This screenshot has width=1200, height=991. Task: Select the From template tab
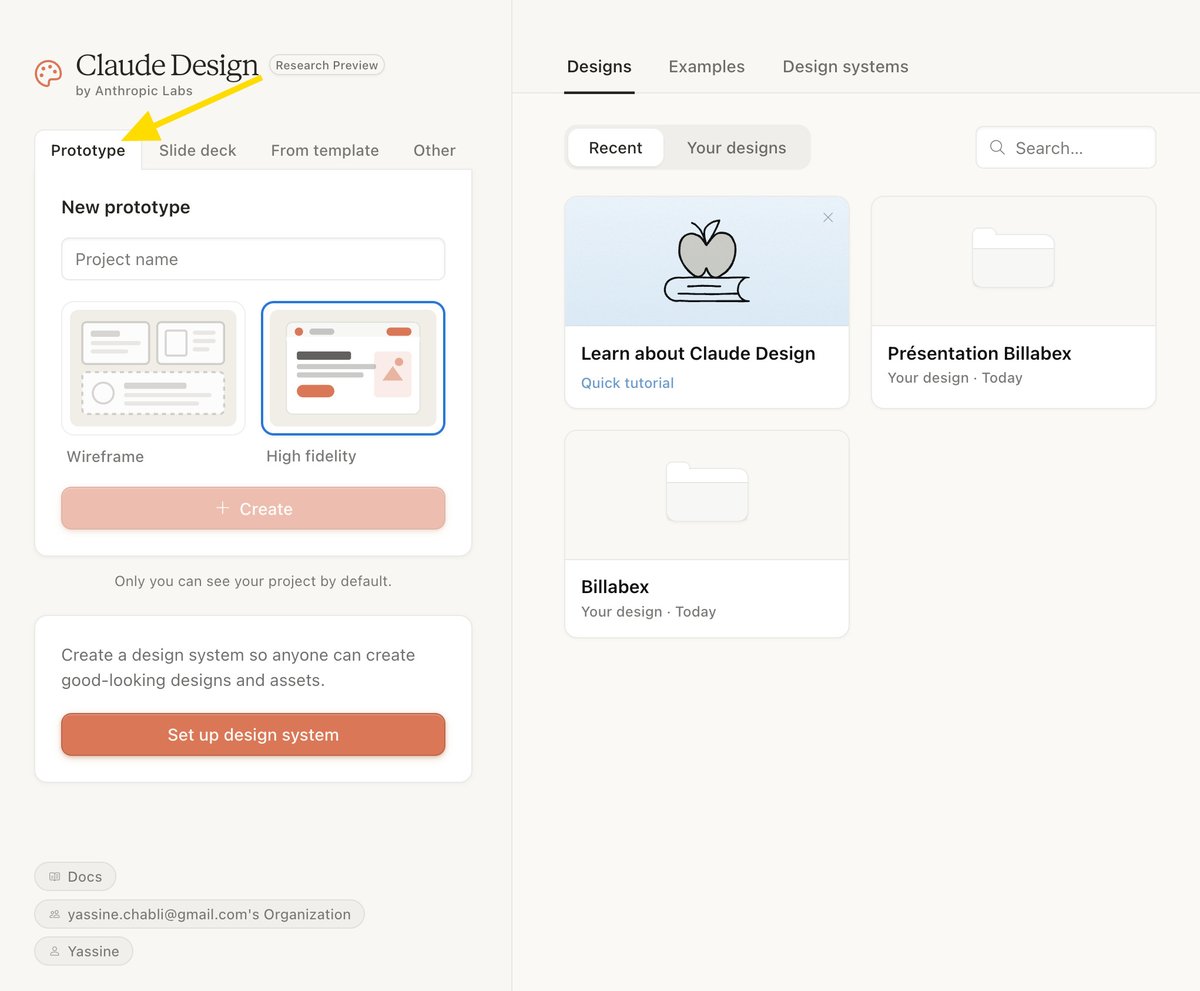pos(325,150)
